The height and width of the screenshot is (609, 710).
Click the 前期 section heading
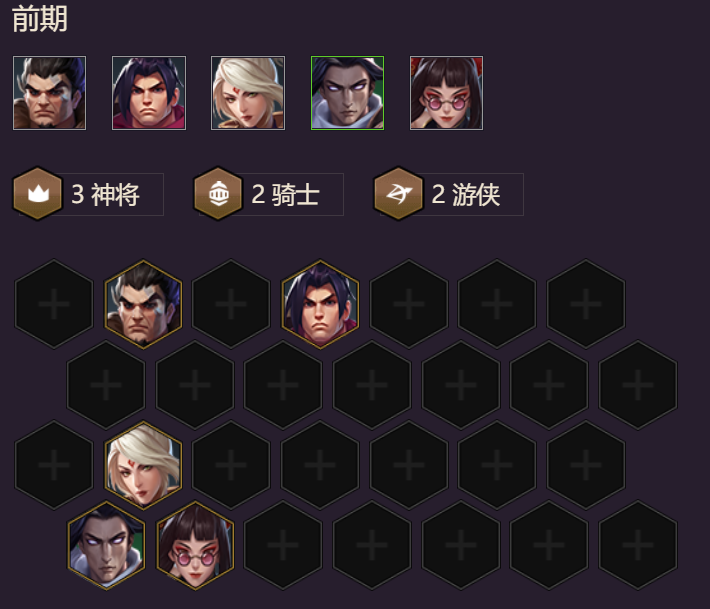click(40, 19)
